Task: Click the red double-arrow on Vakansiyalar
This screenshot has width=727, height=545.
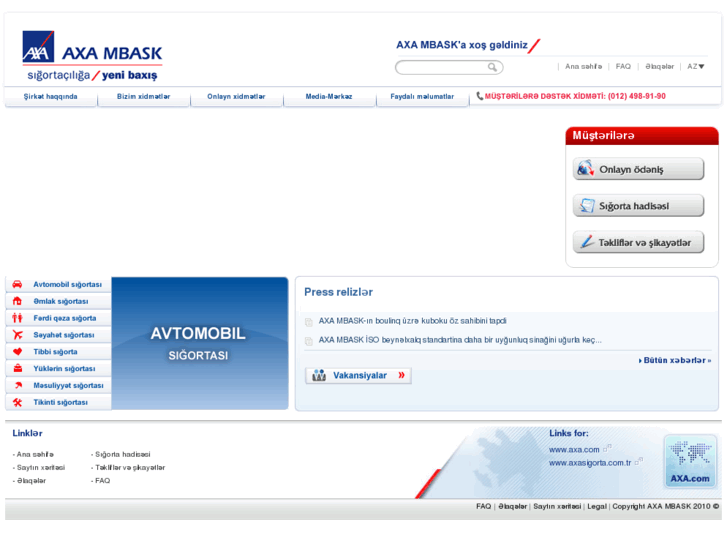Action: point(402,375)
